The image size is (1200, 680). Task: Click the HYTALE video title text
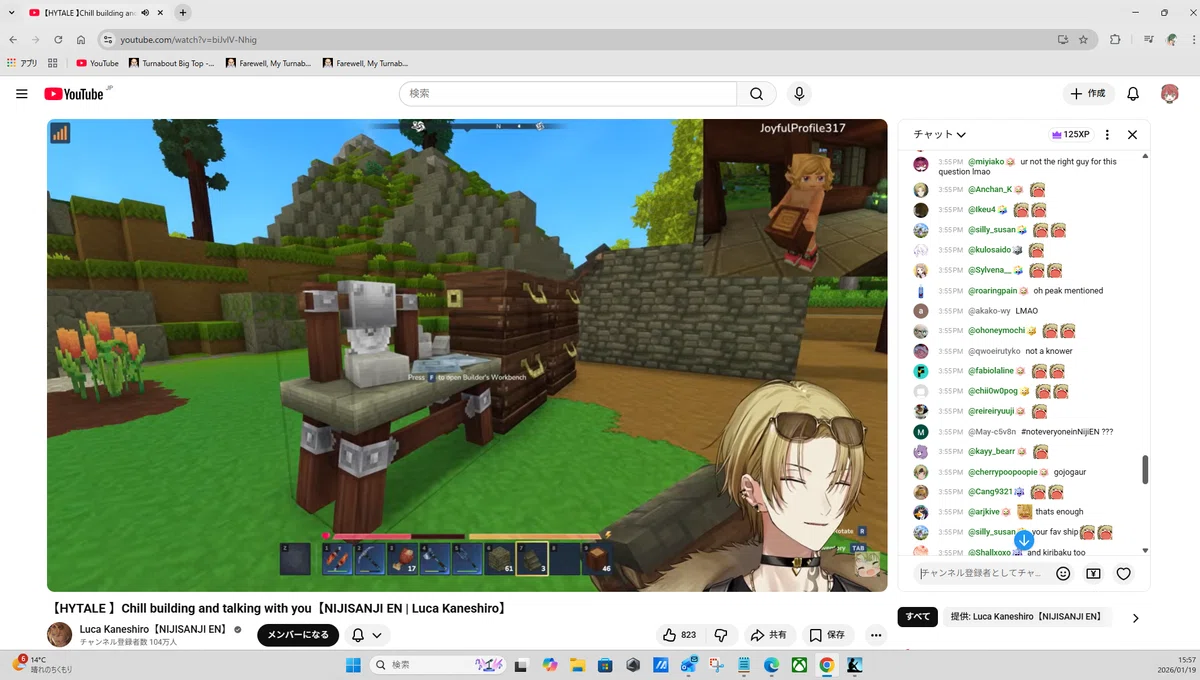point(278,608)
